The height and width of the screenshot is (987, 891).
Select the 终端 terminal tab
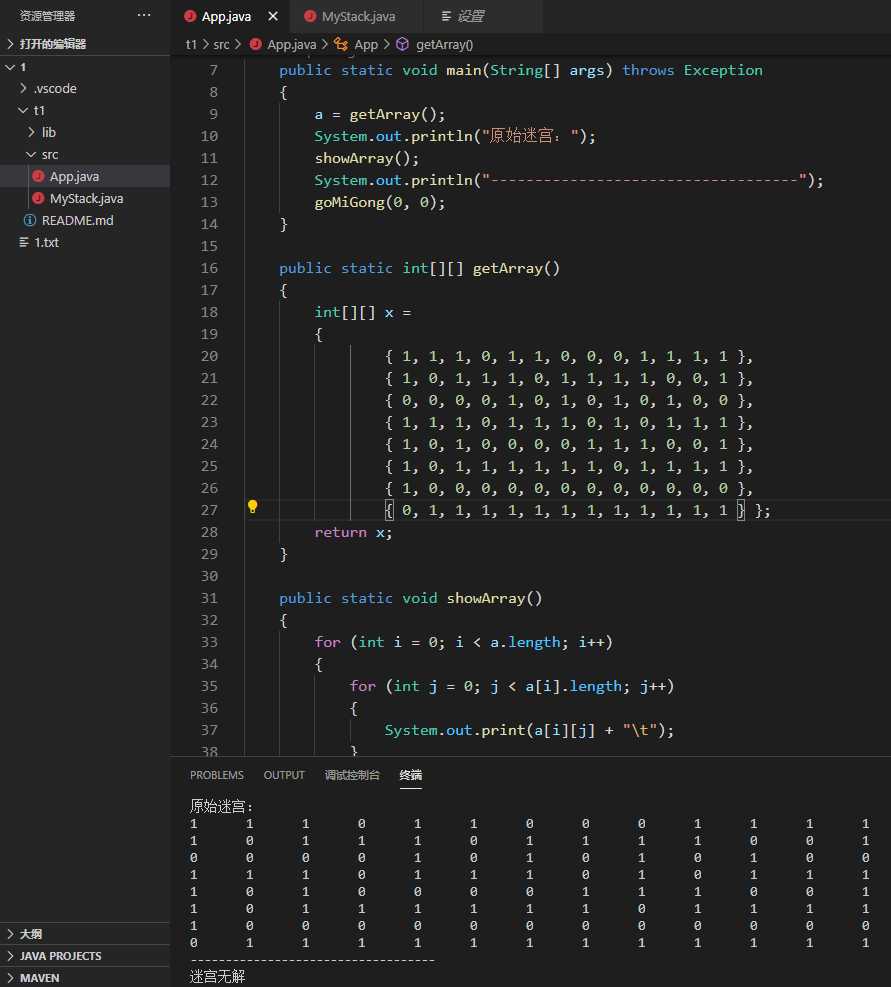pyautogui.click(x=411, y=775)
